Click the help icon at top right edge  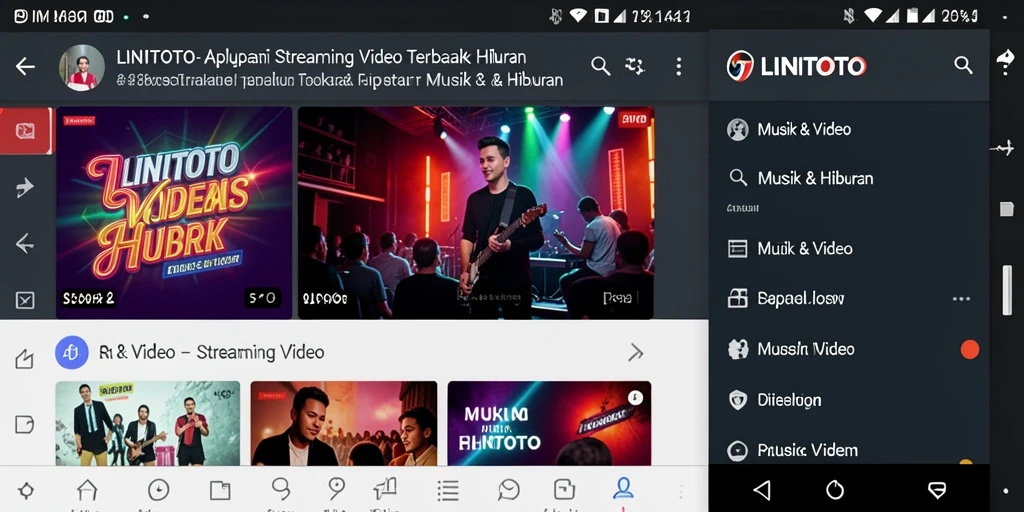[x=1006, y=61]
